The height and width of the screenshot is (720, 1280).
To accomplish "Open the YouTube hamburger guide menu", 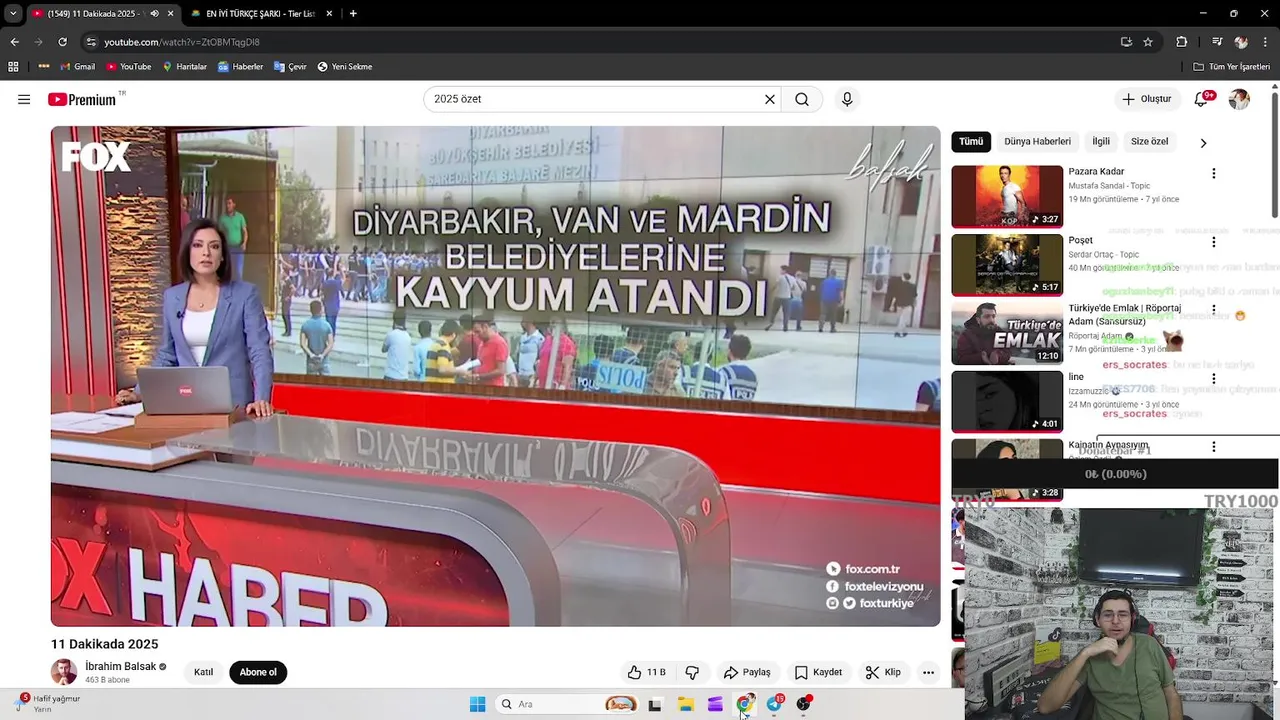I will click(x=24, y=99).
